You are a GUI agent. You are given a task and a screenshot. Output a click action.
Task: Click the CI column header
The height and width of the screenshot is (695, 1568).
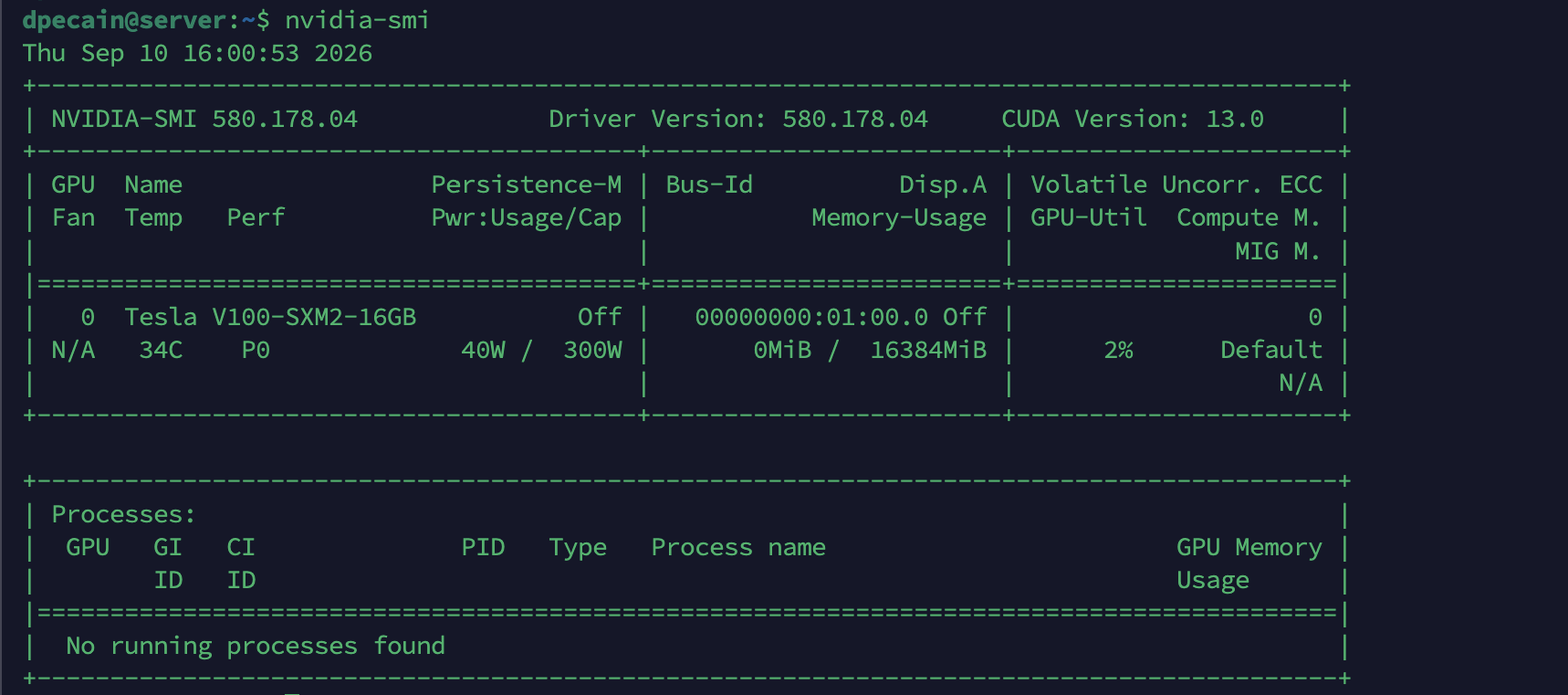pos(241,547)
